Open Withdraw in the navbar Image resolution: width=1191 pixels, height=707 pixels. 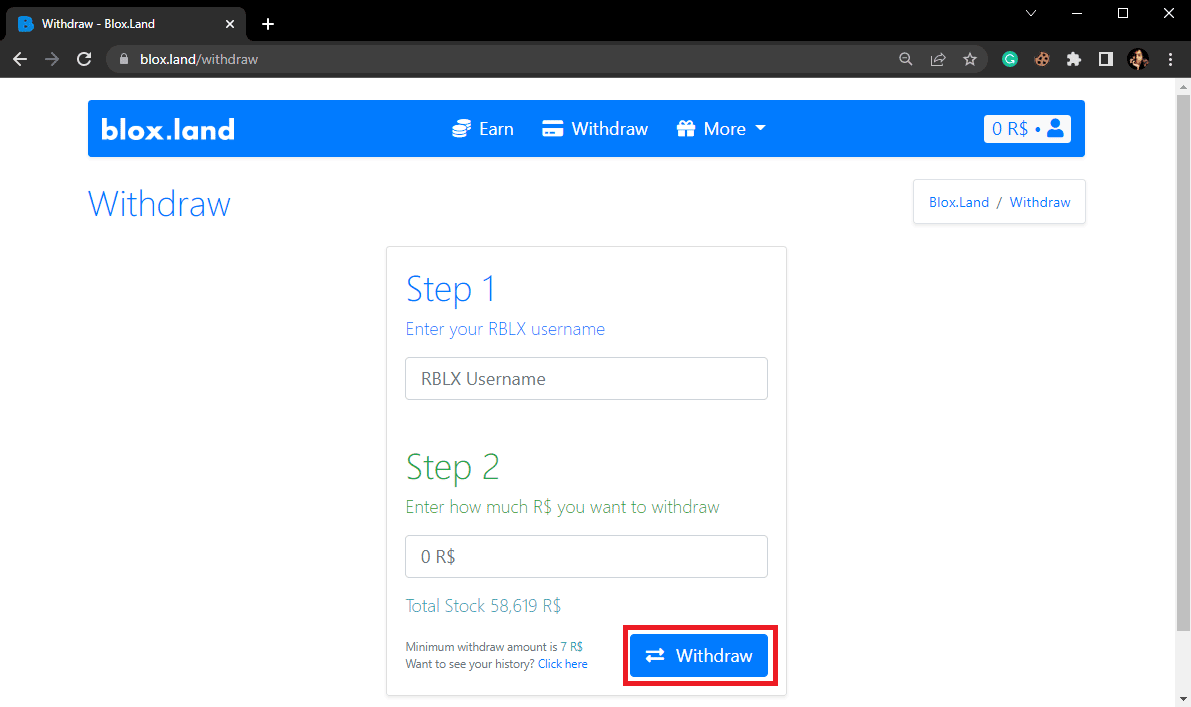pyautogui.click(x=595, y=129)
